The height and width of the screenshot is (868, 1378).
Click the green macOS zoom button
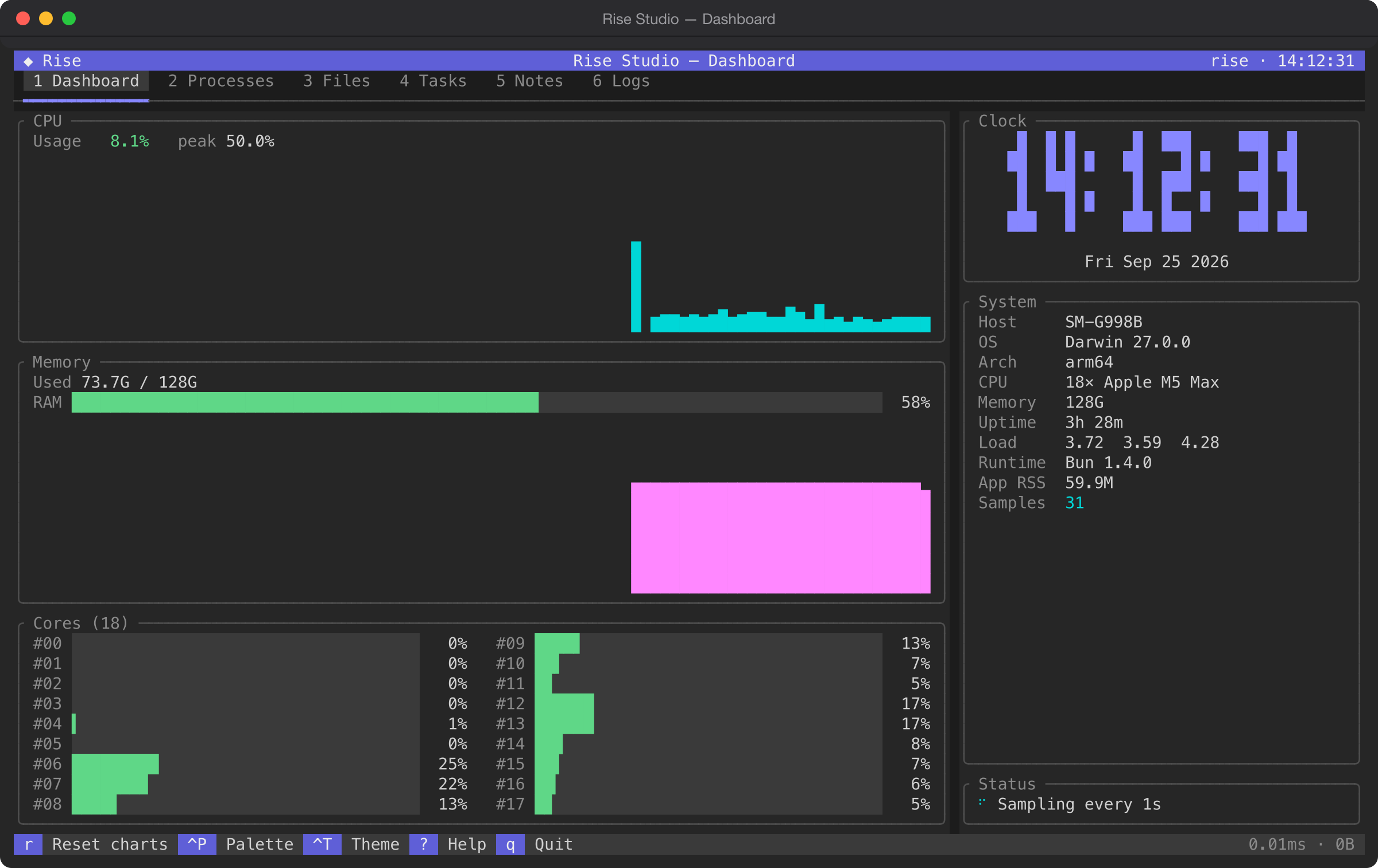(69, 19)
